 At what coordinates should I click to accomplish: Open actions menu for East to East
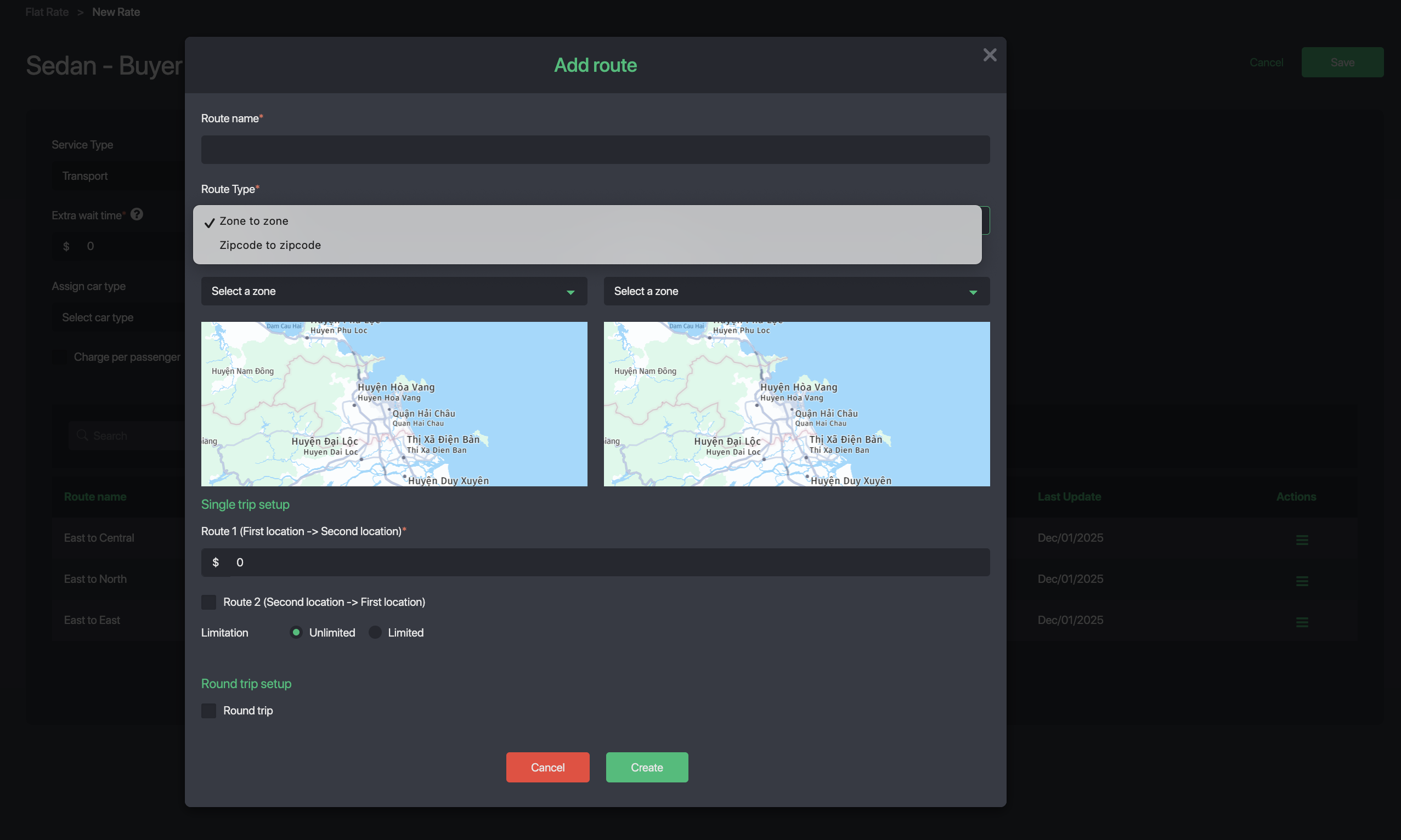click(1301, 622)
